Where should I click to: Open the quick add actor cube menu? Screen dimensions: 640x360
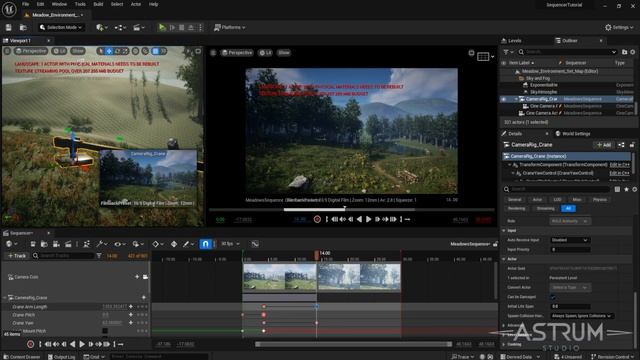pyautogui.click(x=101, y=27)
